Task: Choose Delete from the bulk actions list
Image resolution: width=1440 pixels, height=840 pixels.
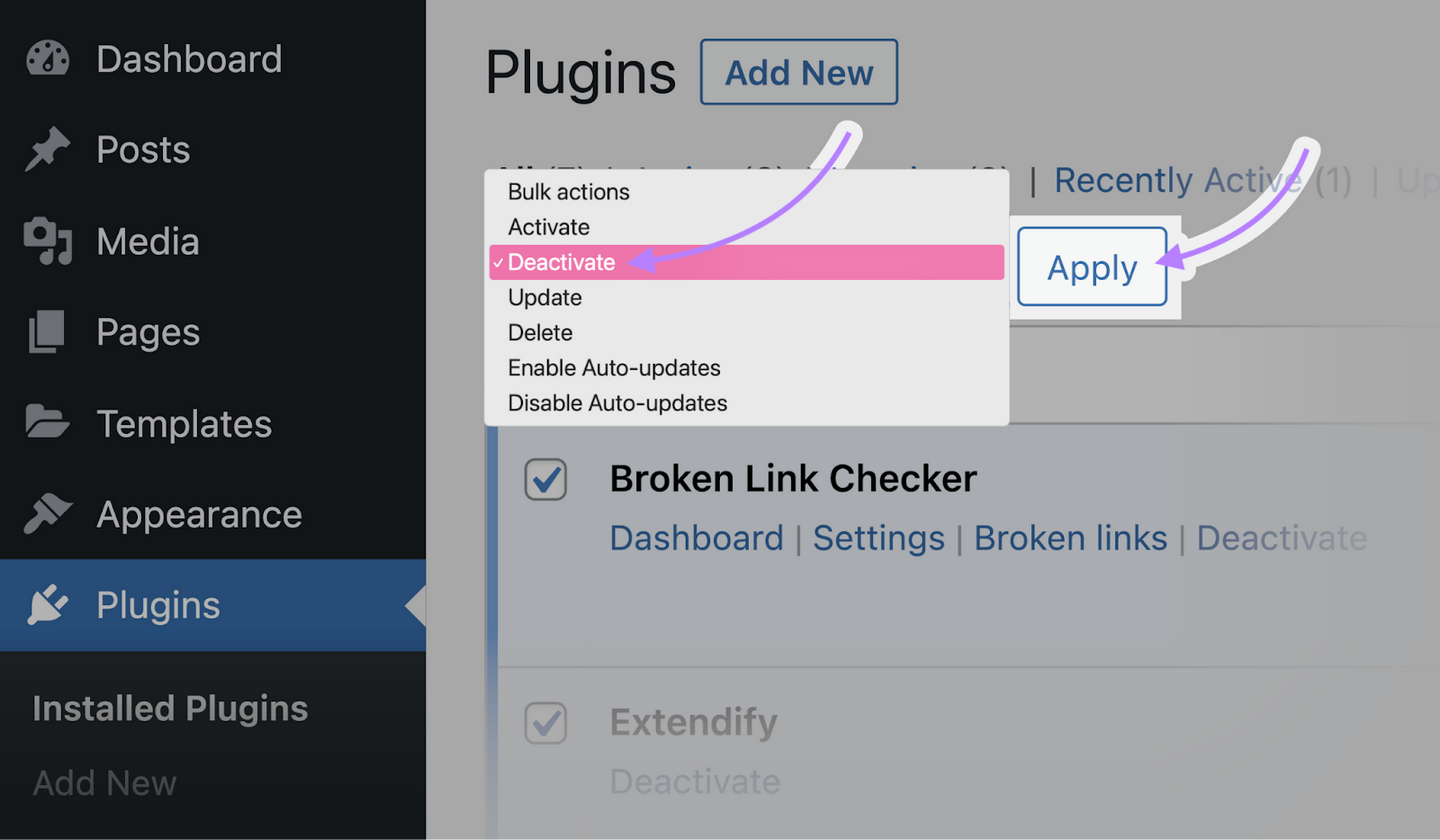Action: 540,333
